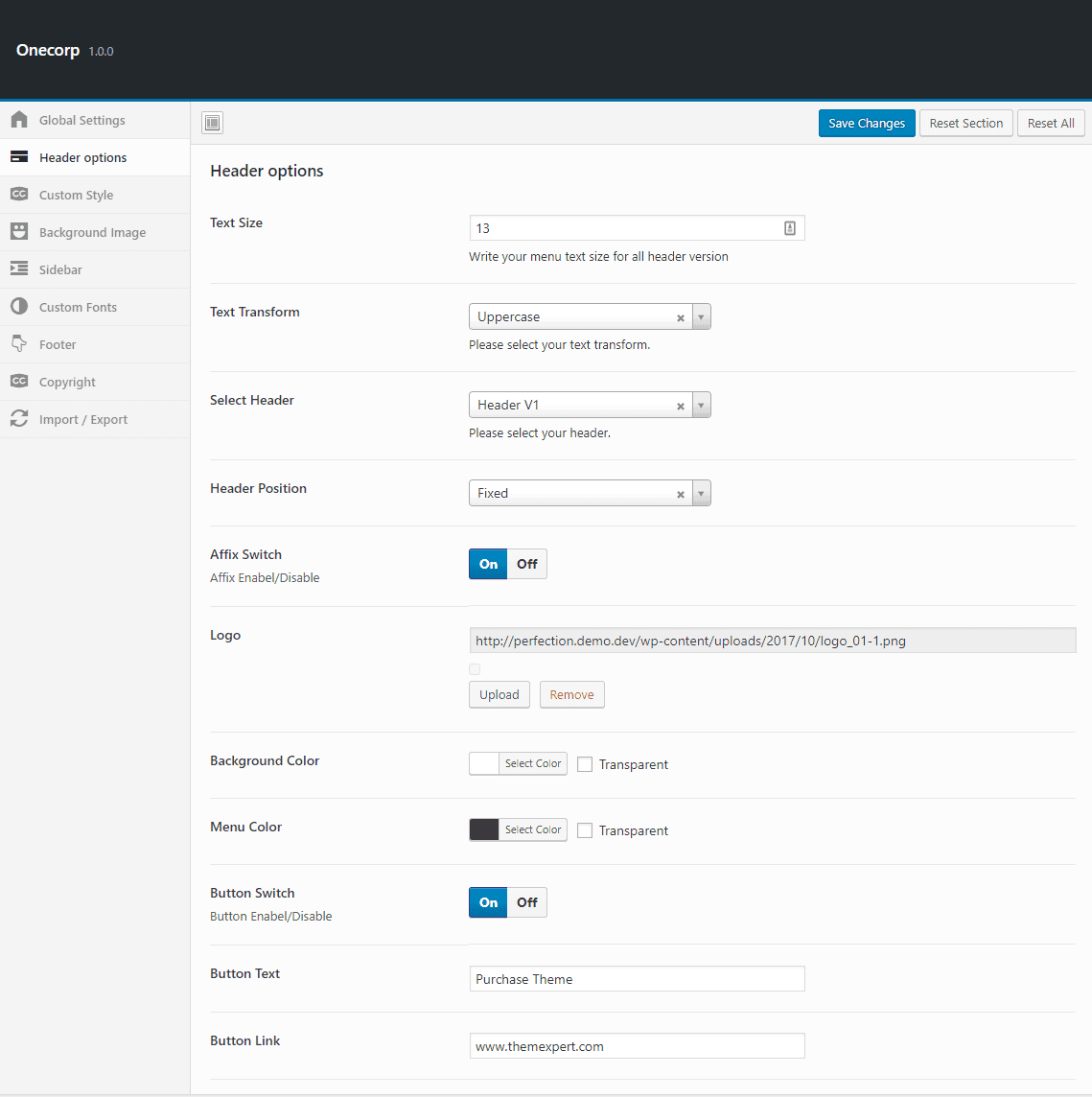Expand the Select Header dropdown
The width and height of the screenshot is (1092, 1097).
coord(701,405)
